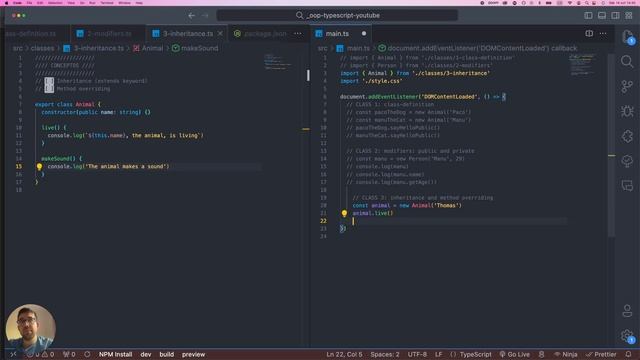Click the Prettier status bar item
The width and height of the screenshot is (640, 360).
click(601, 354)
